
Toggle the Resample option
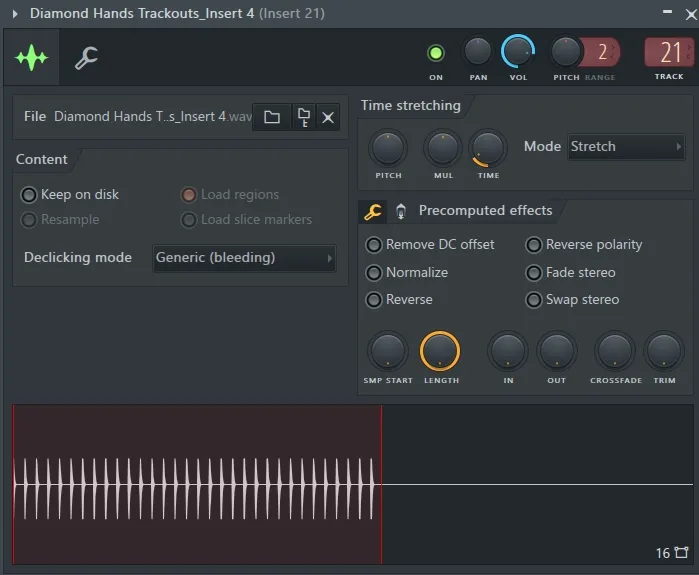tap(60, 220)
